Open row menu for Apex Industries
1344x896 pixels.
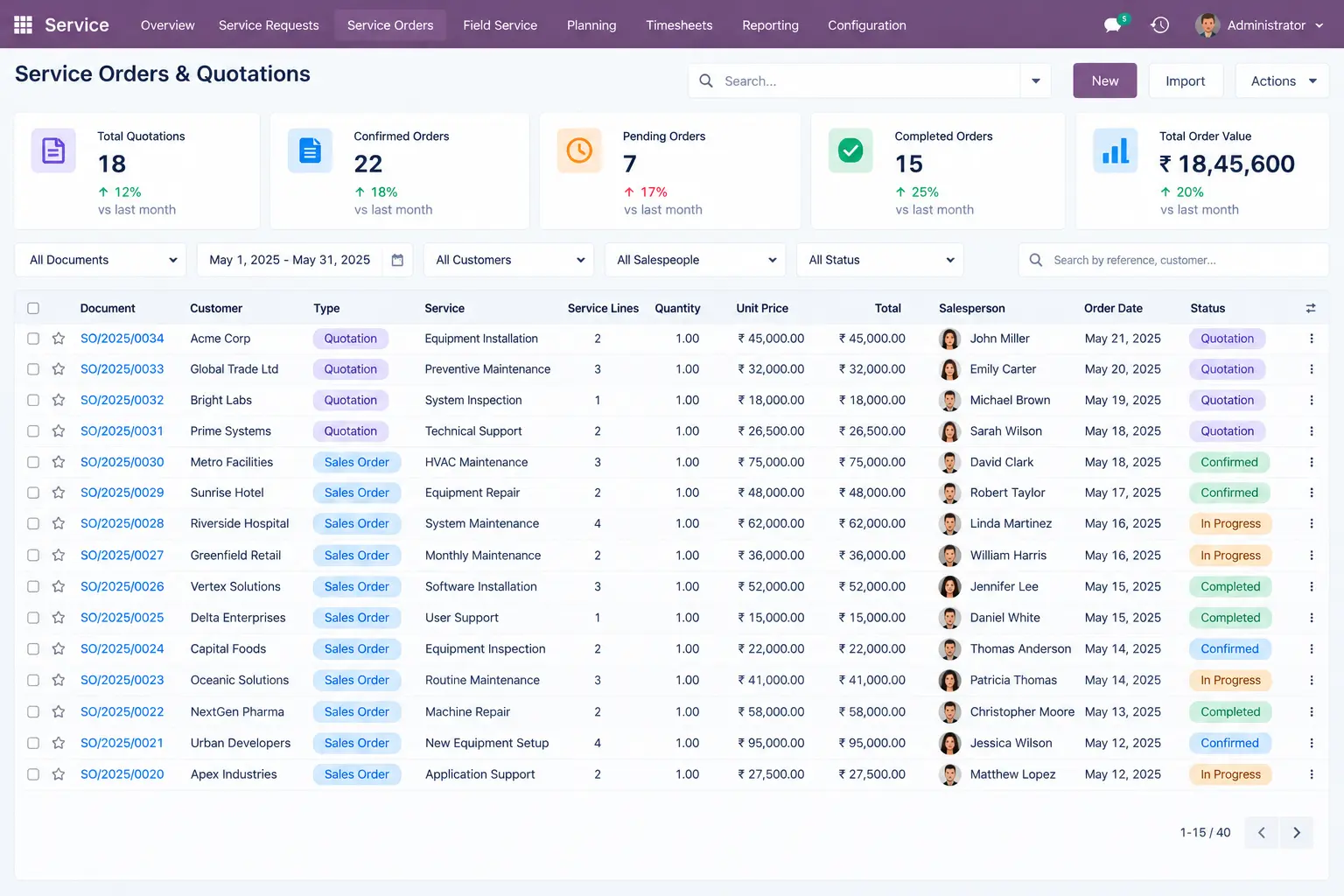[1311, 774]
